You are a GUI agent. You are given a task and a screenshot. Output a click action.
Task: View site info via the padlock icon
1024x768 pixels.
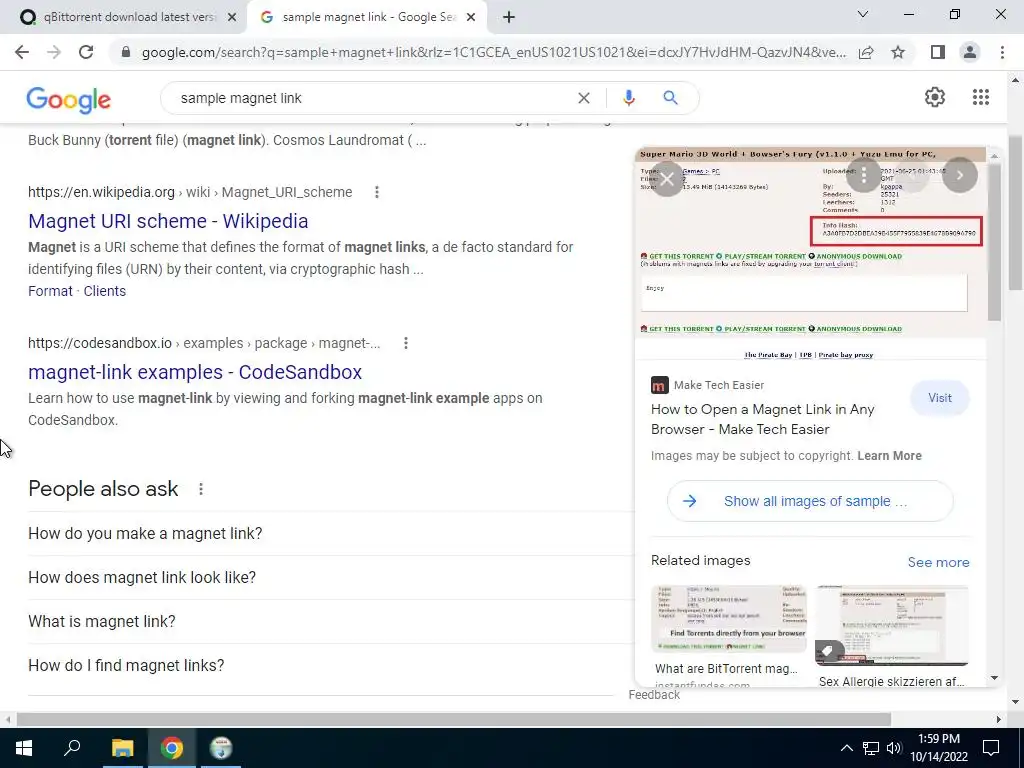point(126,52)
